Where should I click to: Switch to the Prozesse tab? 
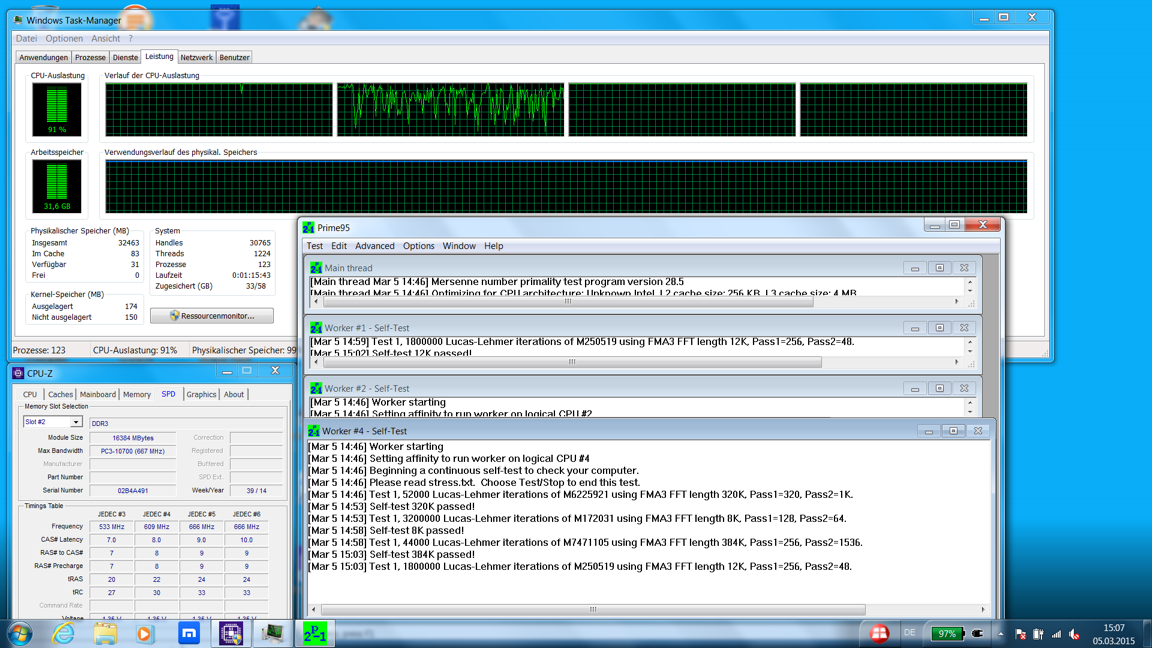[90, 58]
